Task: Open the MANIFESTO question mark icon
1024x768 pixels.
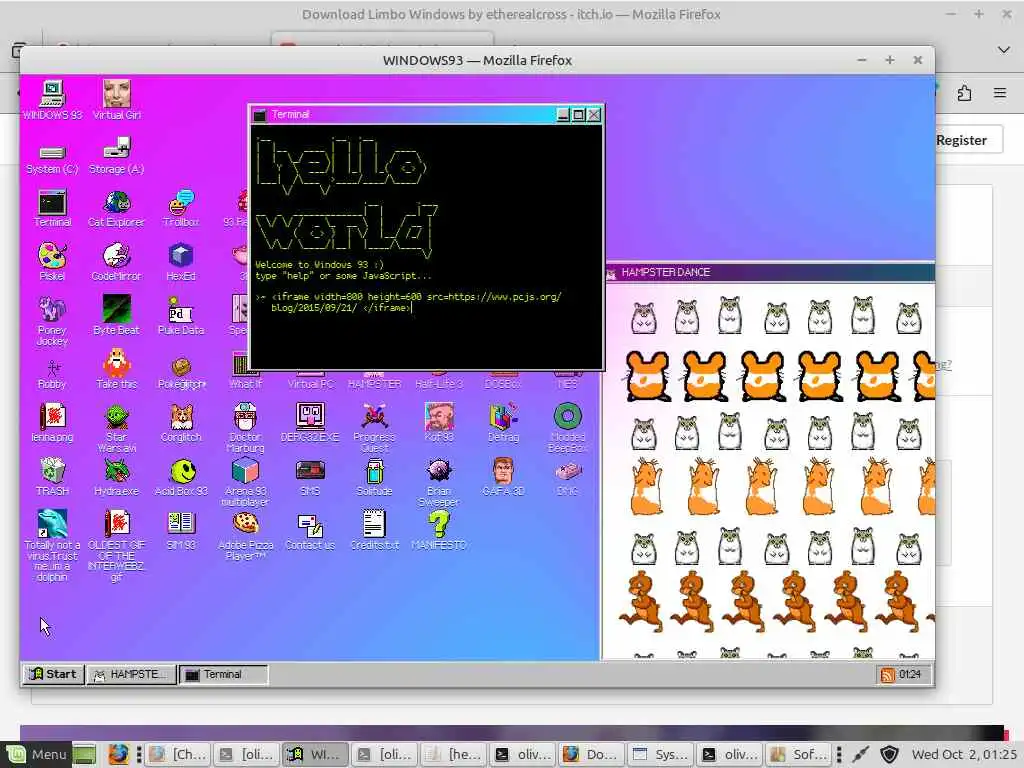Action: 439,530
